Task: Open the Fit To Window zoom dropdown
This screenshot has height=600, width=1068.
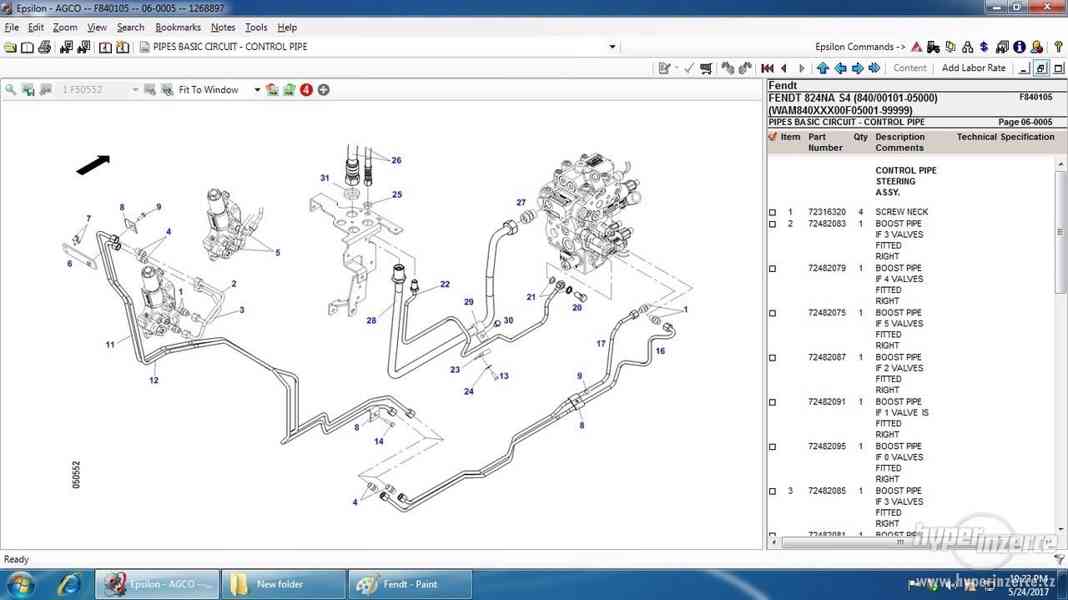Action: tap(257, 90)
